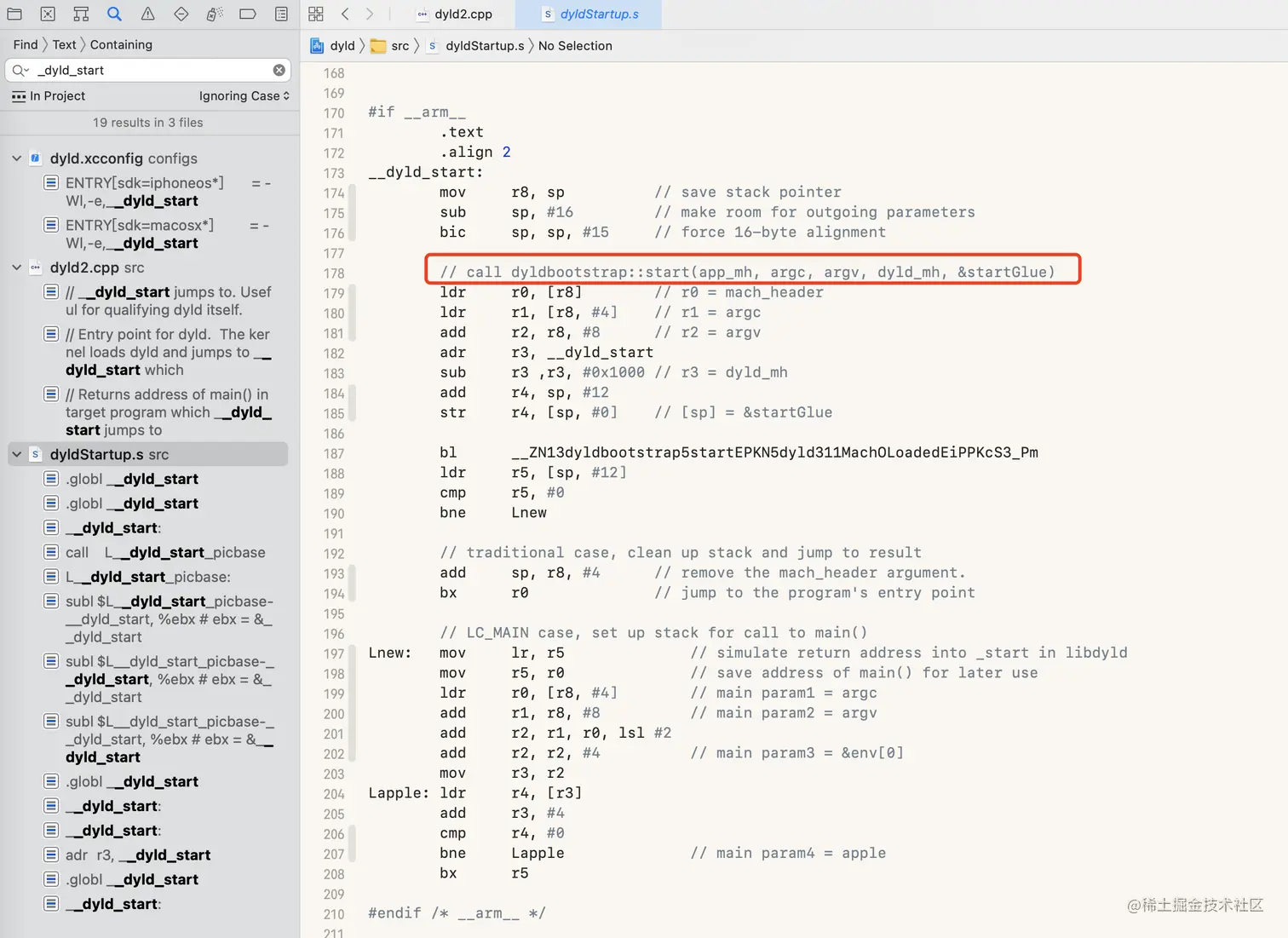Open the Issue navigator warning icon

coord(147,14)
